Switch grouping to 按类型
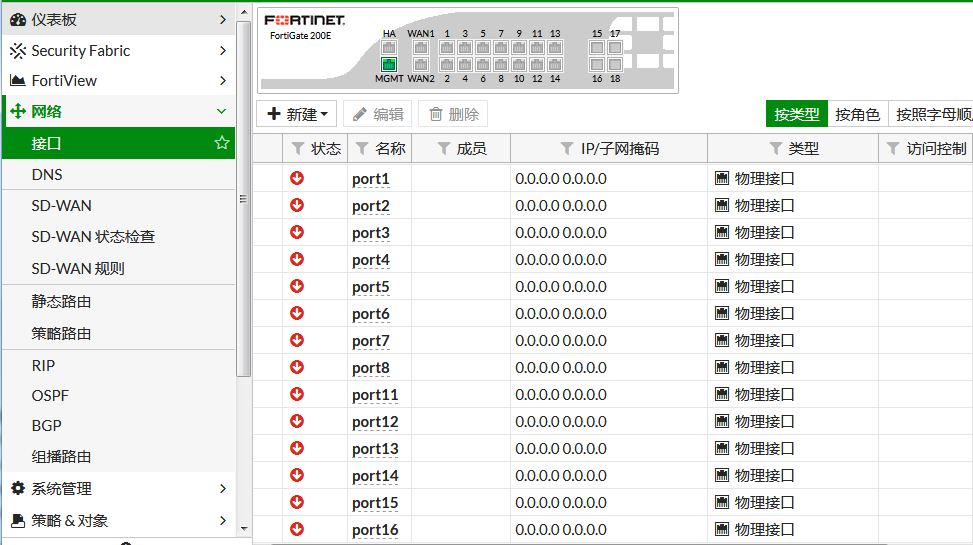The width and height of the screenshot is (973, 545). [x=797, y=114]
